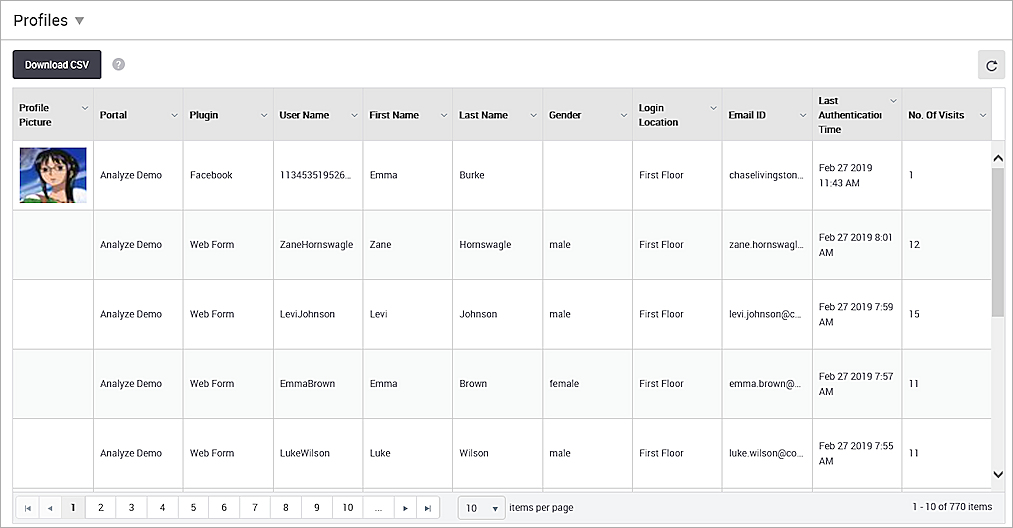
Task: Click the levi.johnson email cell
Action: click(767, 314)
